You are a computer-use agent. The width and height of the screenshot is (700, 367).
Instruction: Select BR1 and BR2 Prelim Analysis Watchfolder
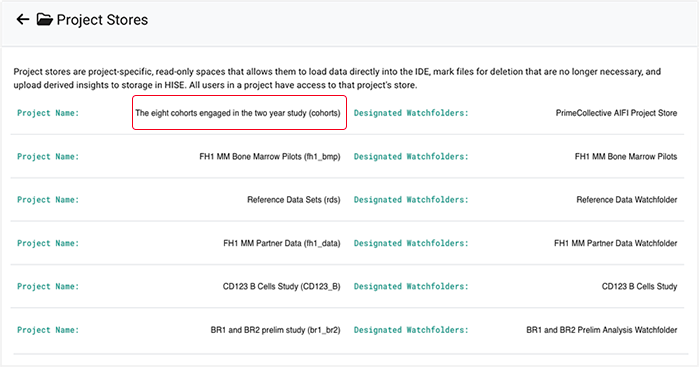(x=602, y=330)
